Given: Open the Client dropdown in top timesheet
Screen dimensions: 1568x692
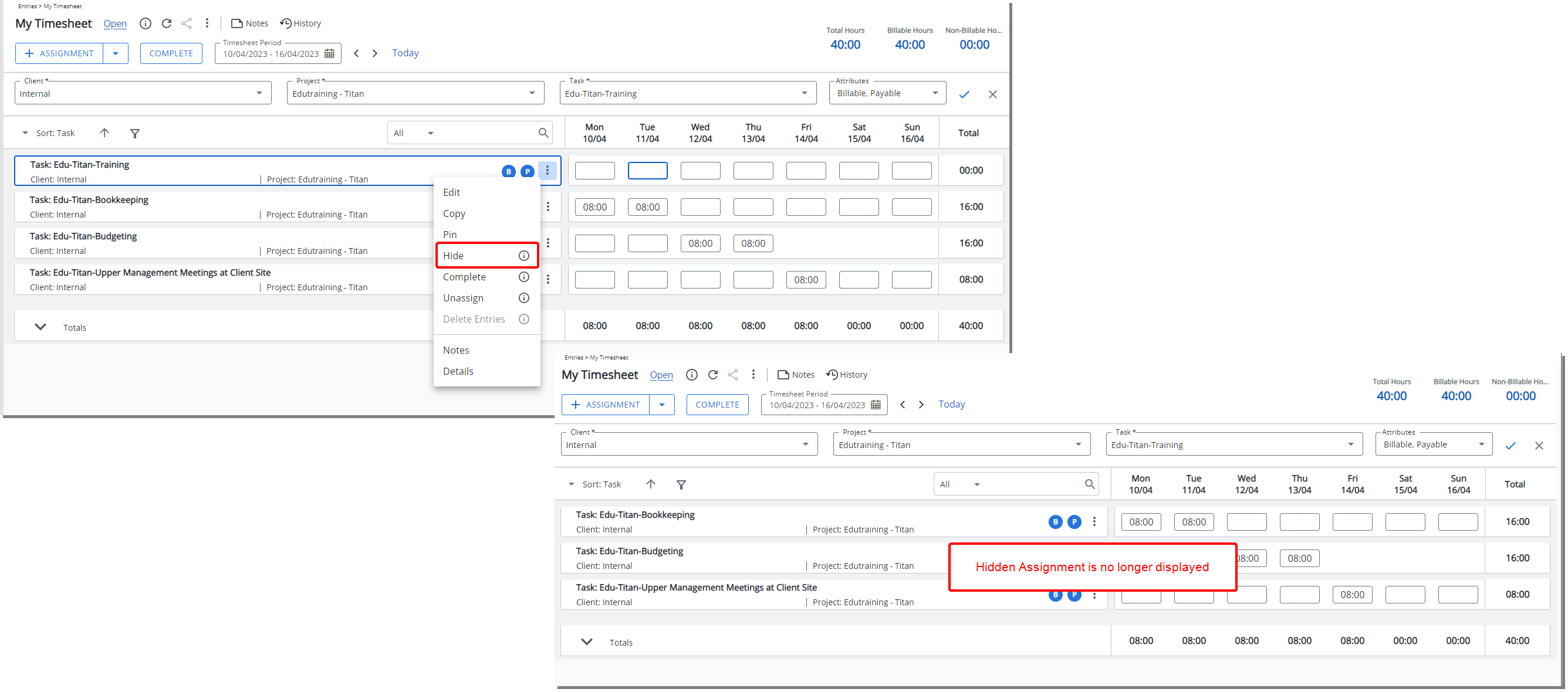Looking at the screenshot, I should coord(143,93).
